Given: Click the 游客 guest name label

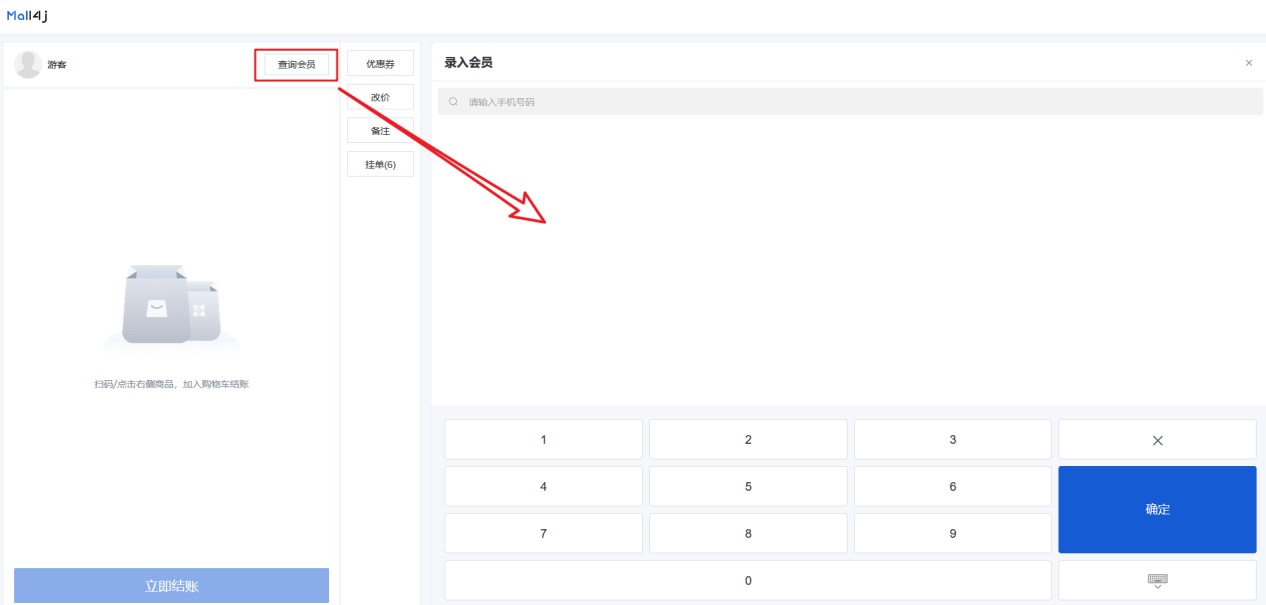Looking at the screenshot, I should coord(57,65).
